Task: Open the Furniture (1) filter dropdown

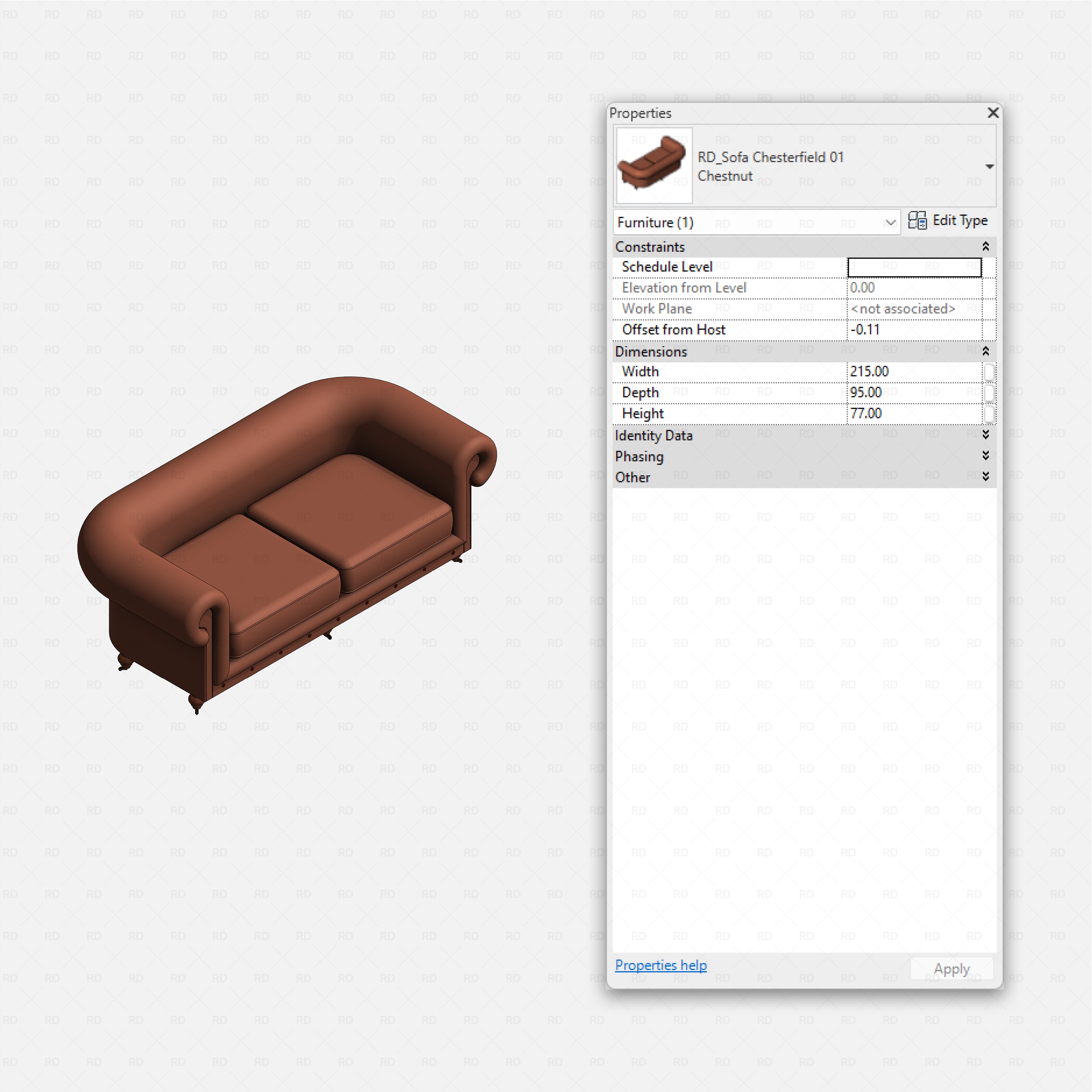Action: [x=890, y=222]
